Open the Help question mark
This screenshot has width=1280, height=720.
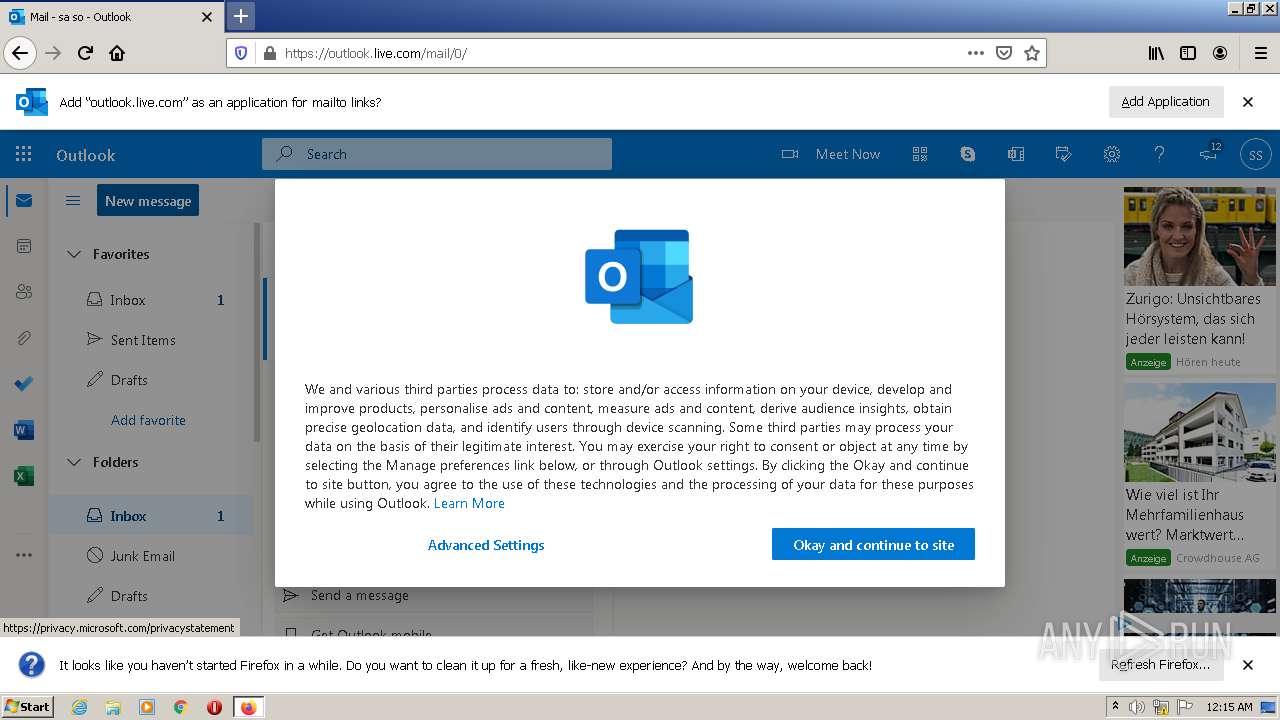coord(1160,154)
